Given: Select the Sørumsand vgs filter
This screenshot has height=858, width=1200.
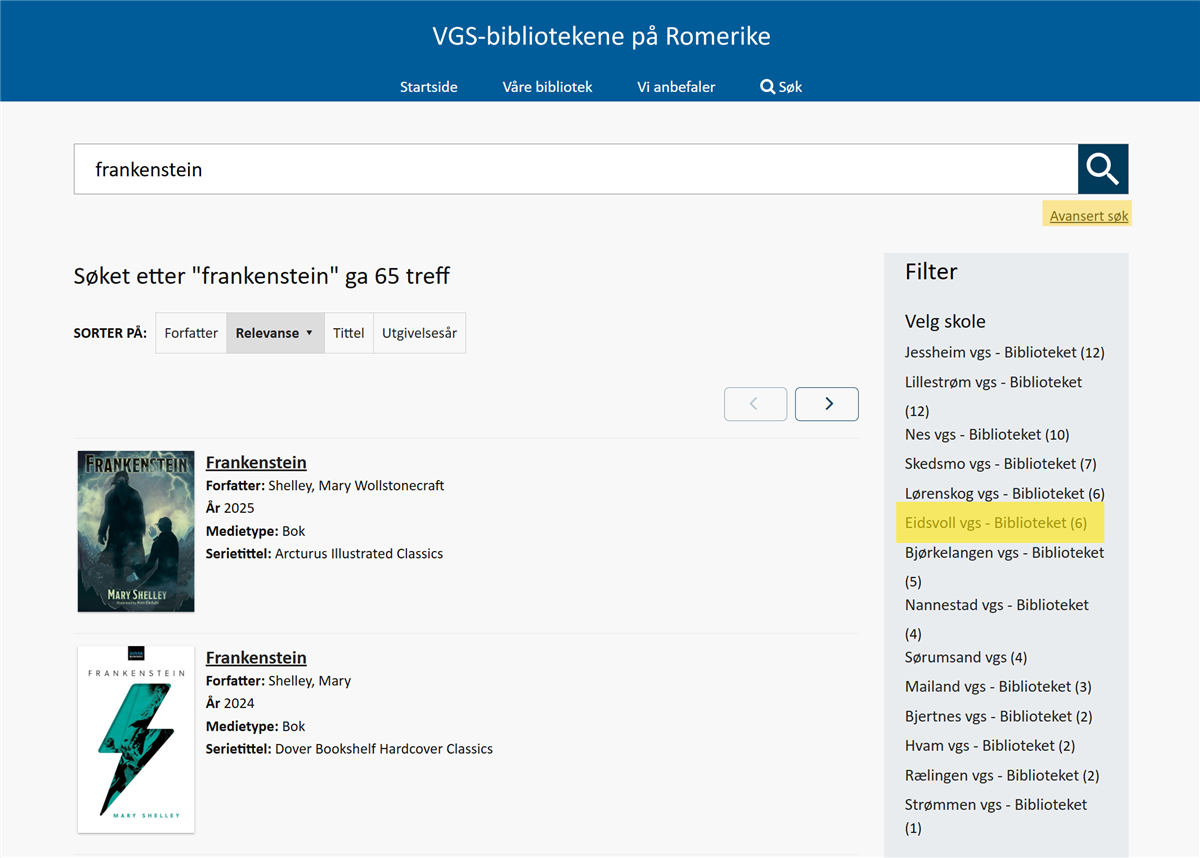Looking at the screenshot, I should (x=965, y=657).
